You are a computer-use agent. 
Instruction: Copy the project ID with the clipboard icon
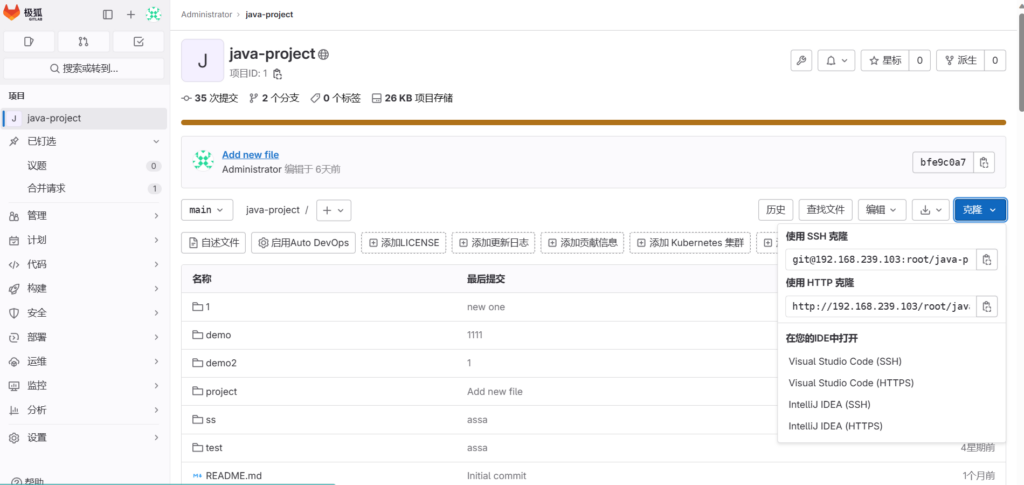click(277, 74)
